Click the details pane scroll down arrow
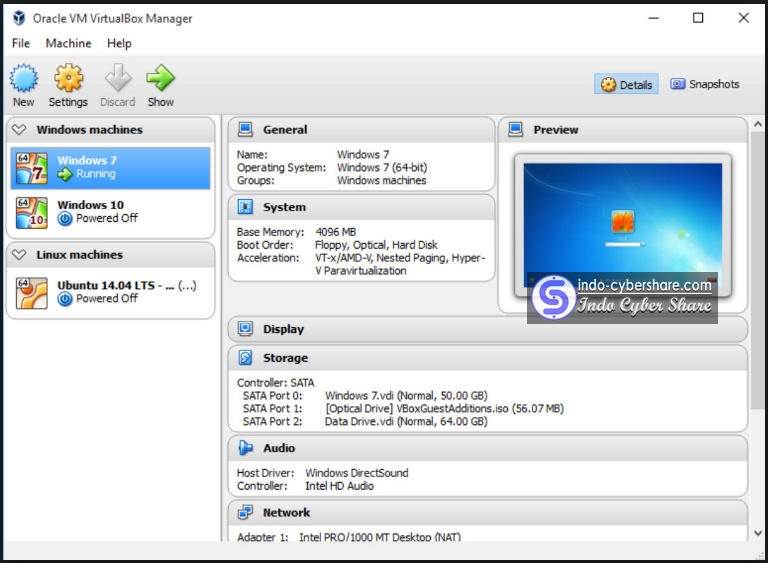This screenshot has height=563, width=768. 758,533
